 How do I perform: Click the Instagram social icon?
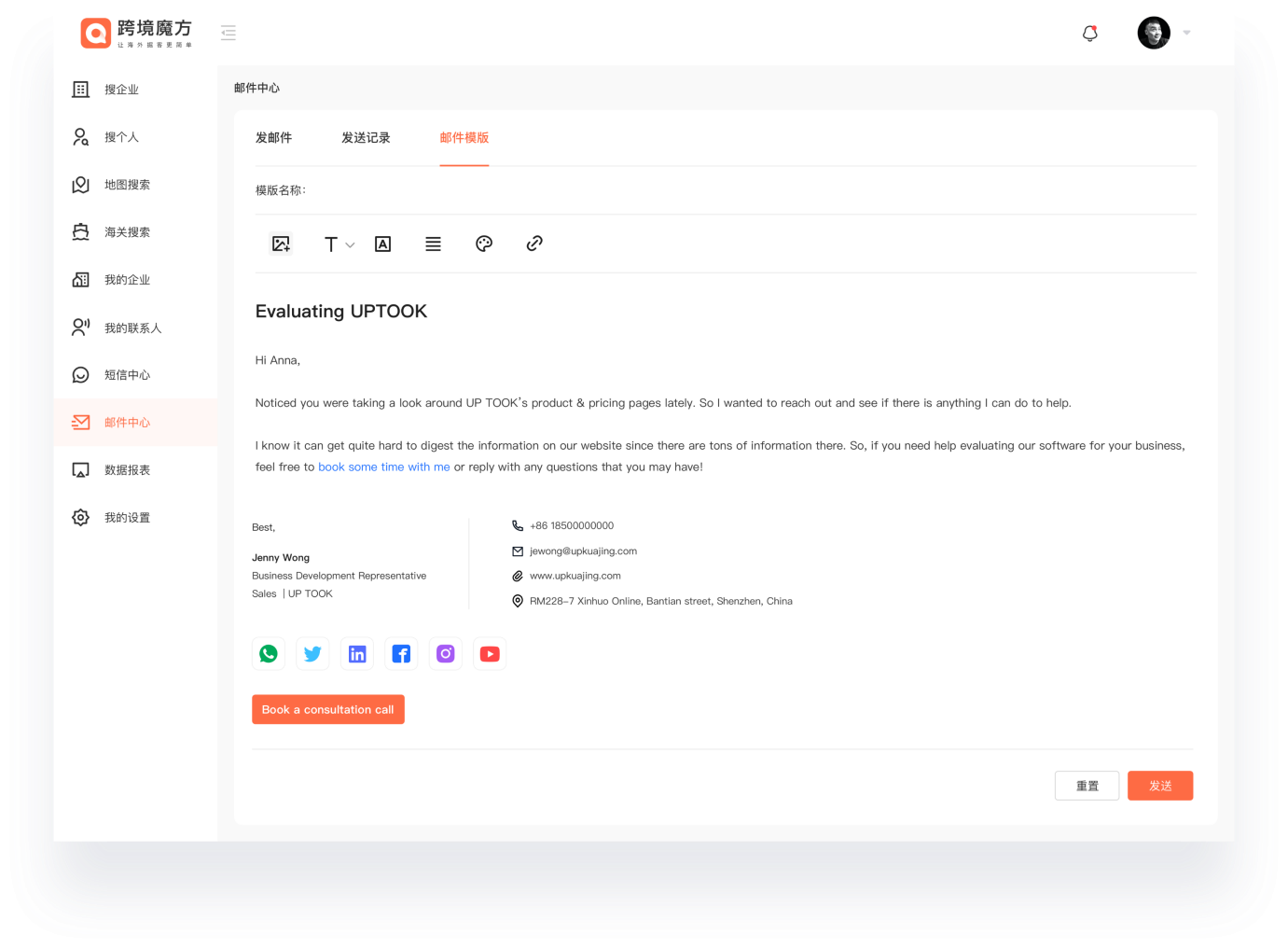point(446,654)
